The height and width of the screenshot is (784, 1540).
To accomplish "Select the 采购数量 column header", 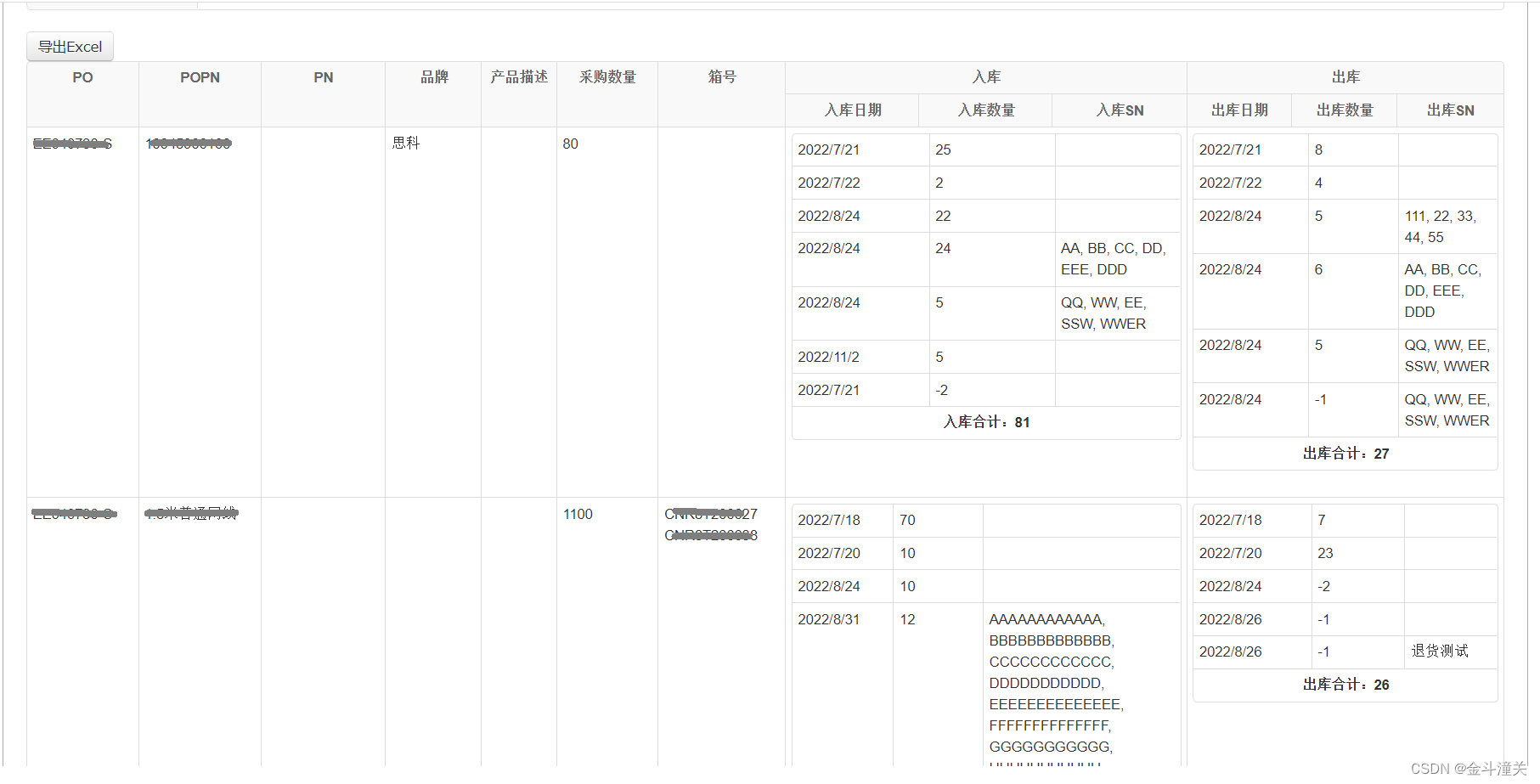I will click(x=606, y=77).
